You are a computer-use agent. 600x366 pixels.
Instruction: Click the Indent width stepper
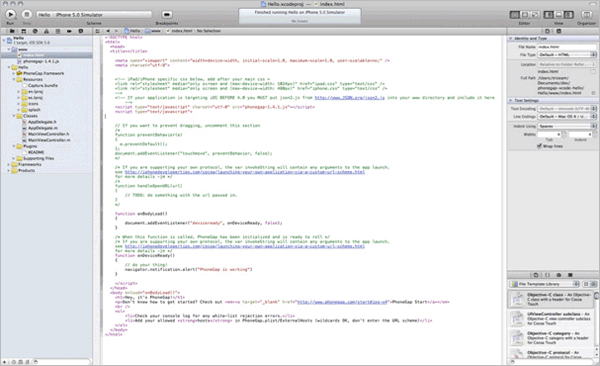(594, 134)
